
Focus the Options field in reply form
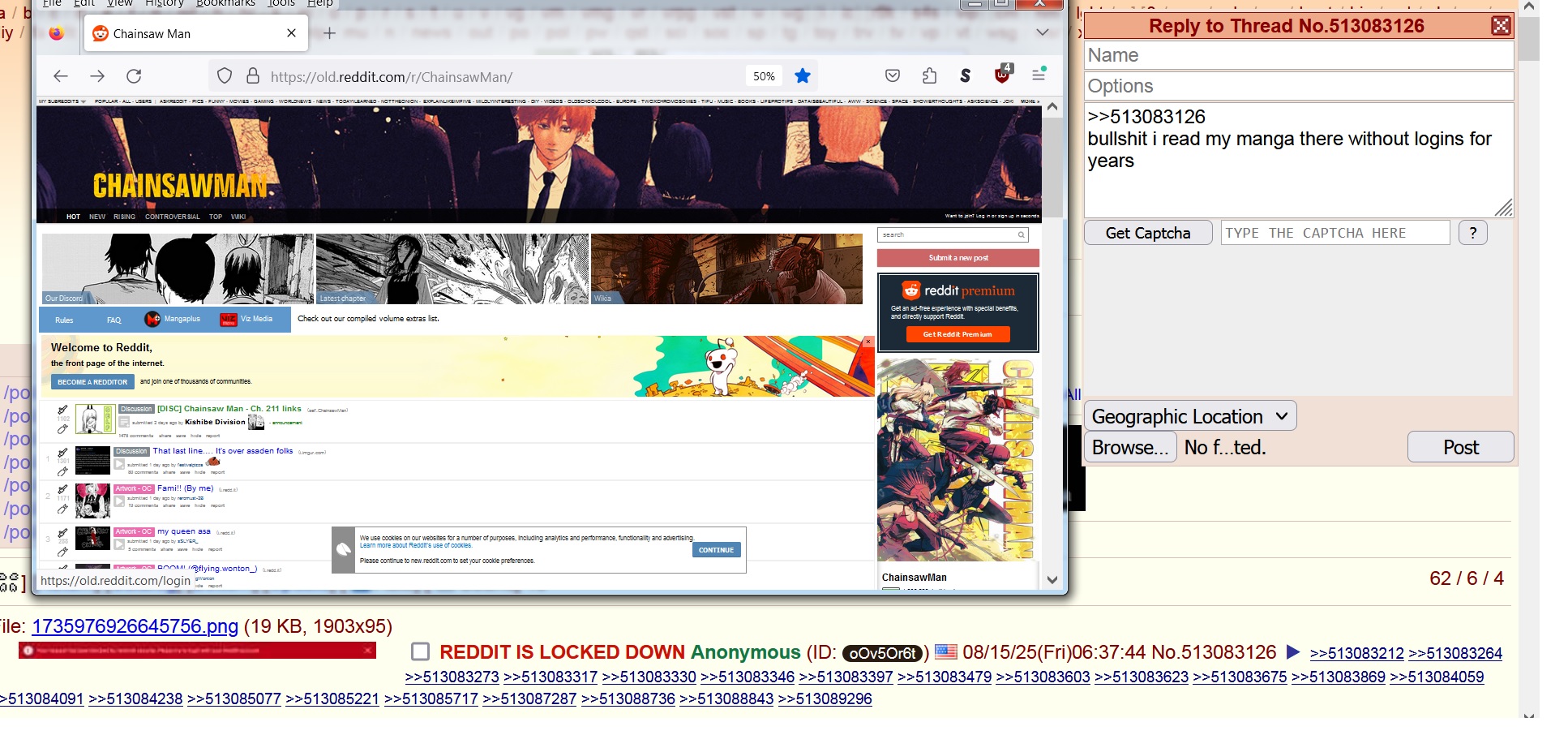point(1299,86)
